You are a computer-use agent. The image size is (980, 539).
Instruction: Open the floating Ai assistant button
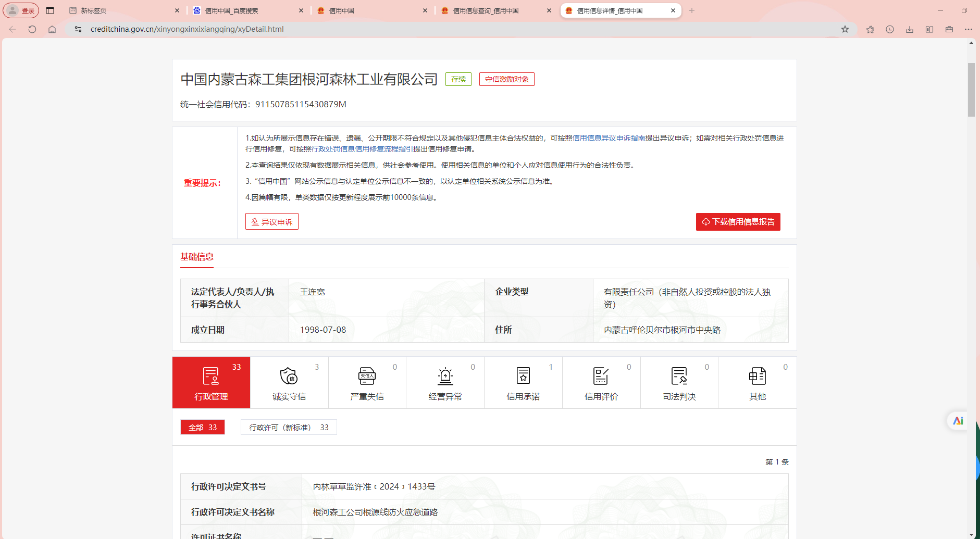pos(958,421)
